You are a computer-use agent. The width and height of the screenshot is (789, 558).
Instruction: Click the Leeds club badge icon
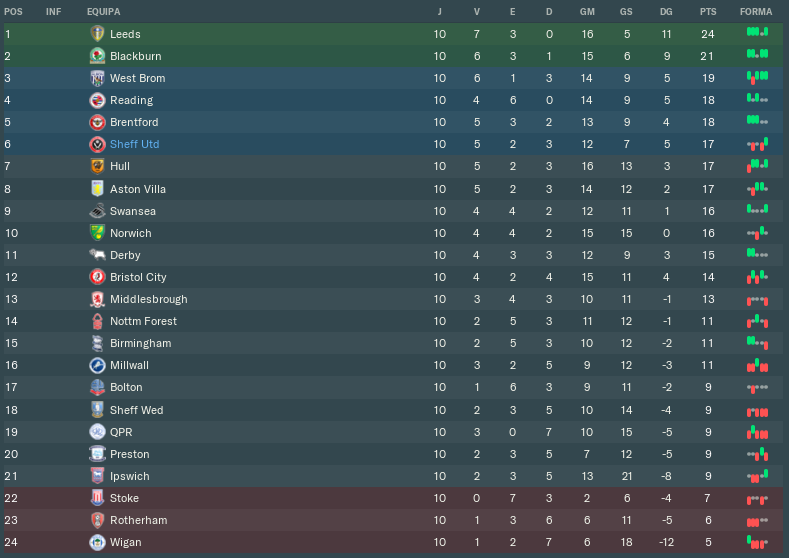point(97,34)
